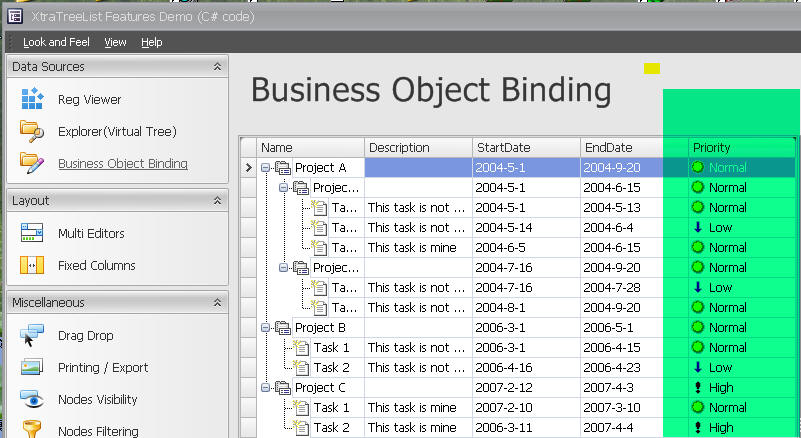This screenshot has height=438, width=801.
Task: Click the Business Object Binding pencil folder icon
Action: click(x=32, y=163)
